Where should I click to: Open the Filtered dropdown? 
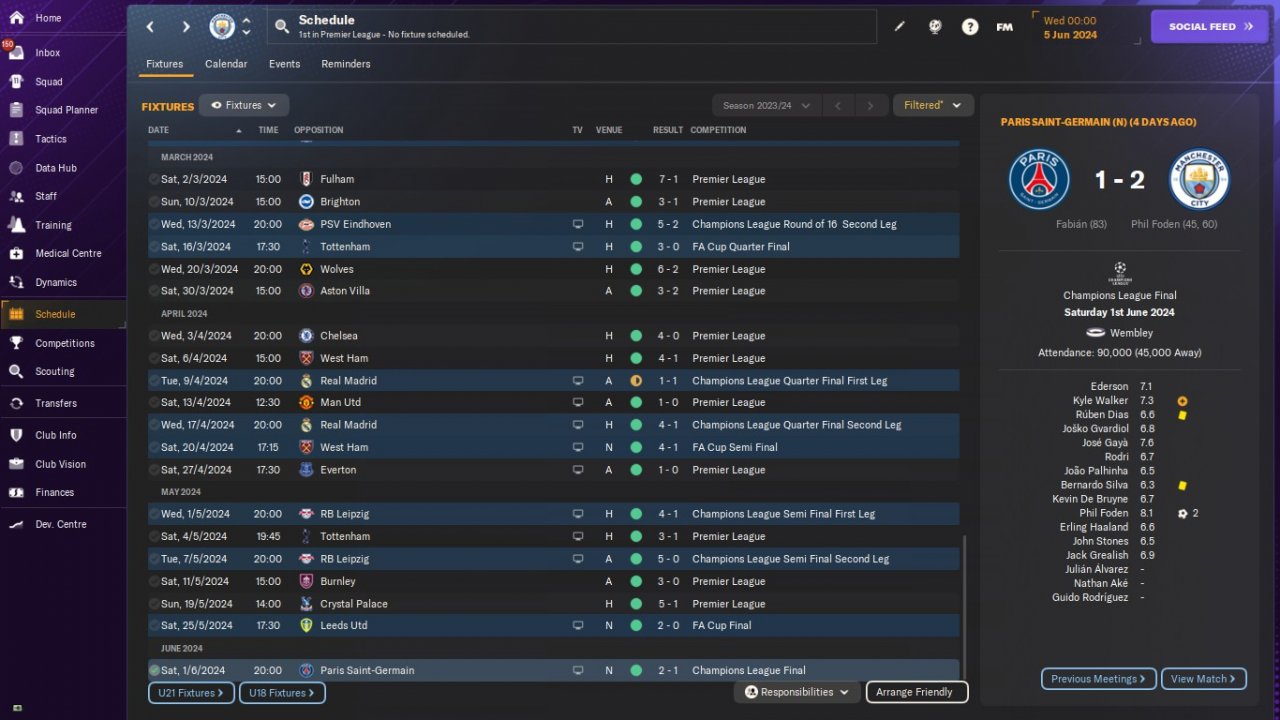(933, 105)
